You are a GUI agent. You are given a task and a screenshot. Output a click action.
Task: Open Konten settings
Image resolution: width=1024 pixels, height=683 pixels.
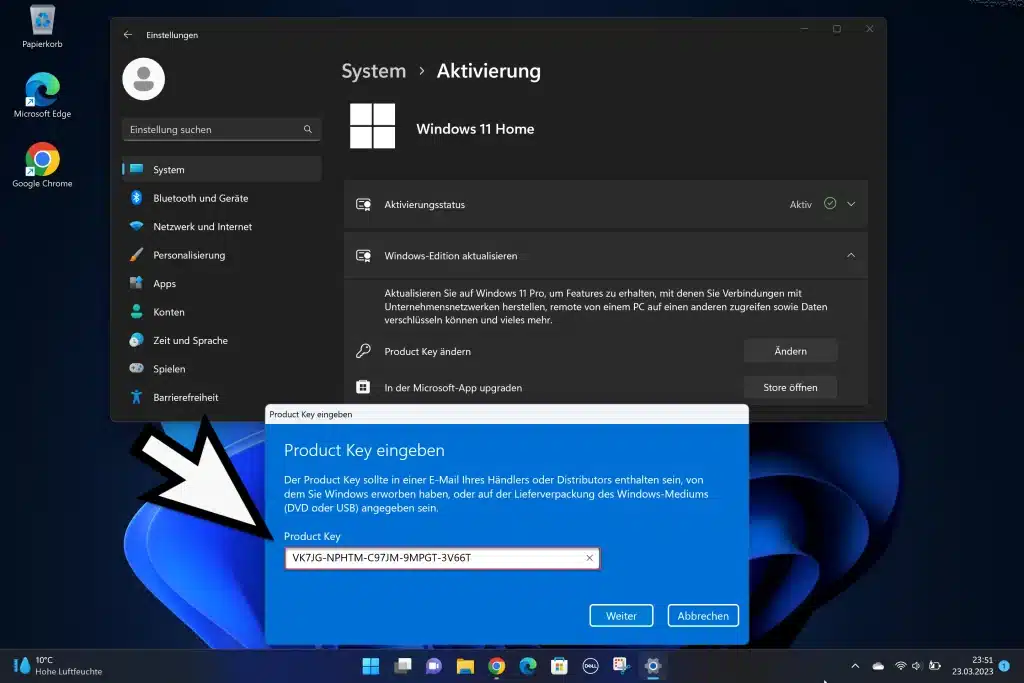(x=221, y=312)
